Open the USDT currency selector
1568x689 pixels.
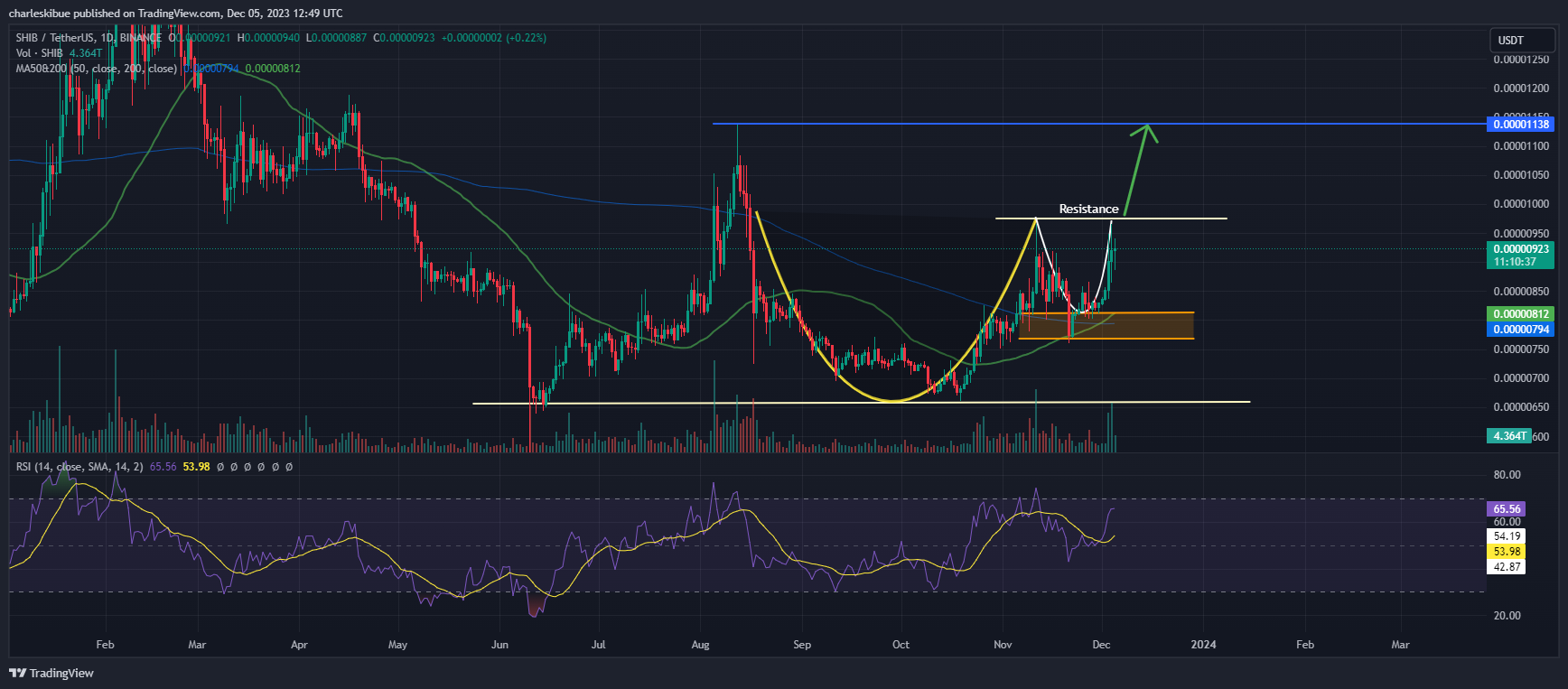pyautogui.click(x=1522, y=40)
